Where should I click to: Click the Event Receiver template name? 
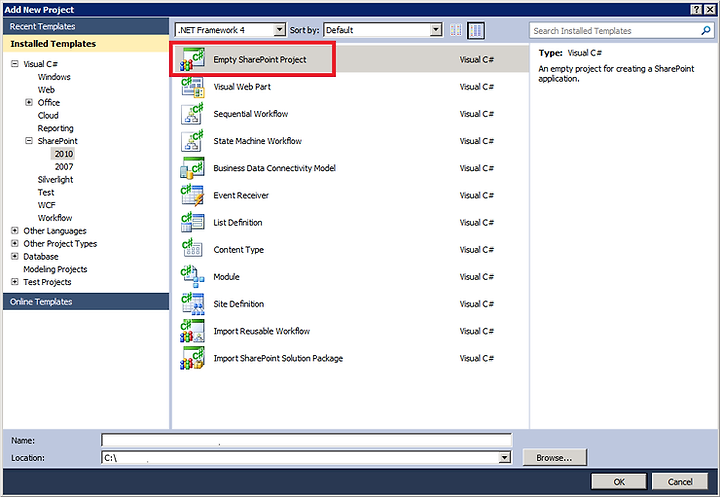(241, 196)
